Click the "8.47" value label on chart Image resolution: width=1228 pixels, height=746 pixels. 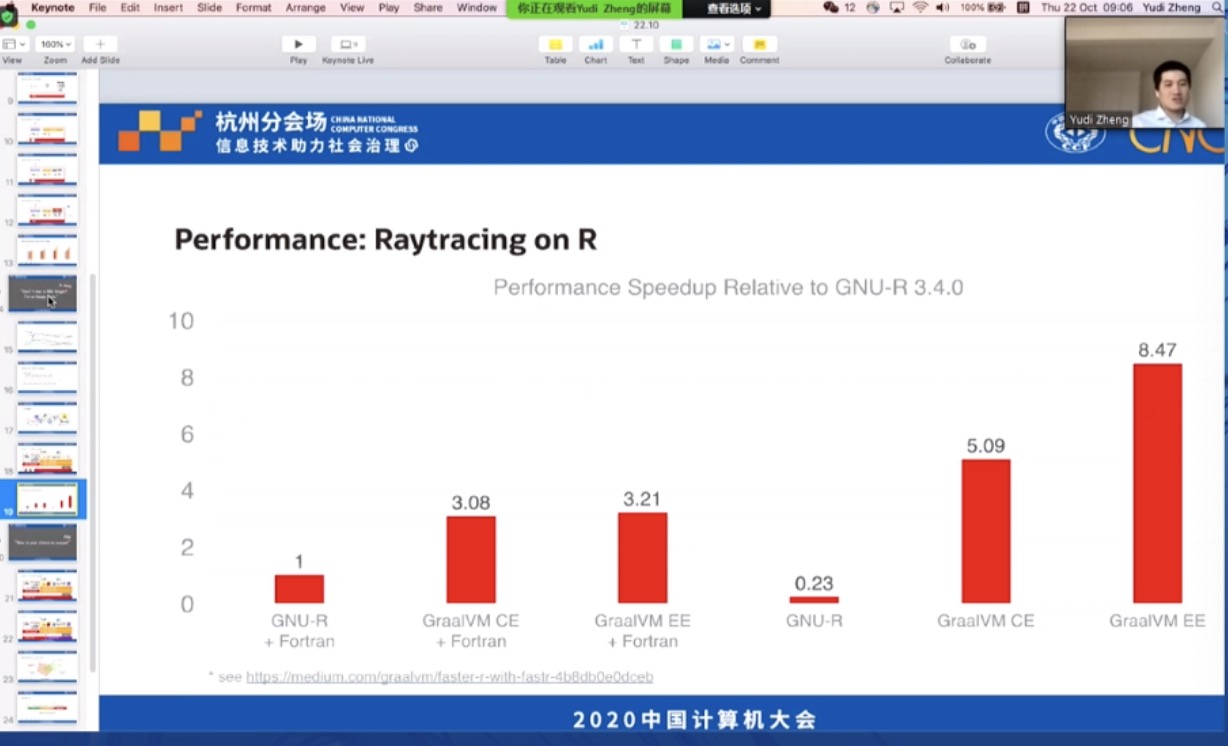[x=1157, y=350]
